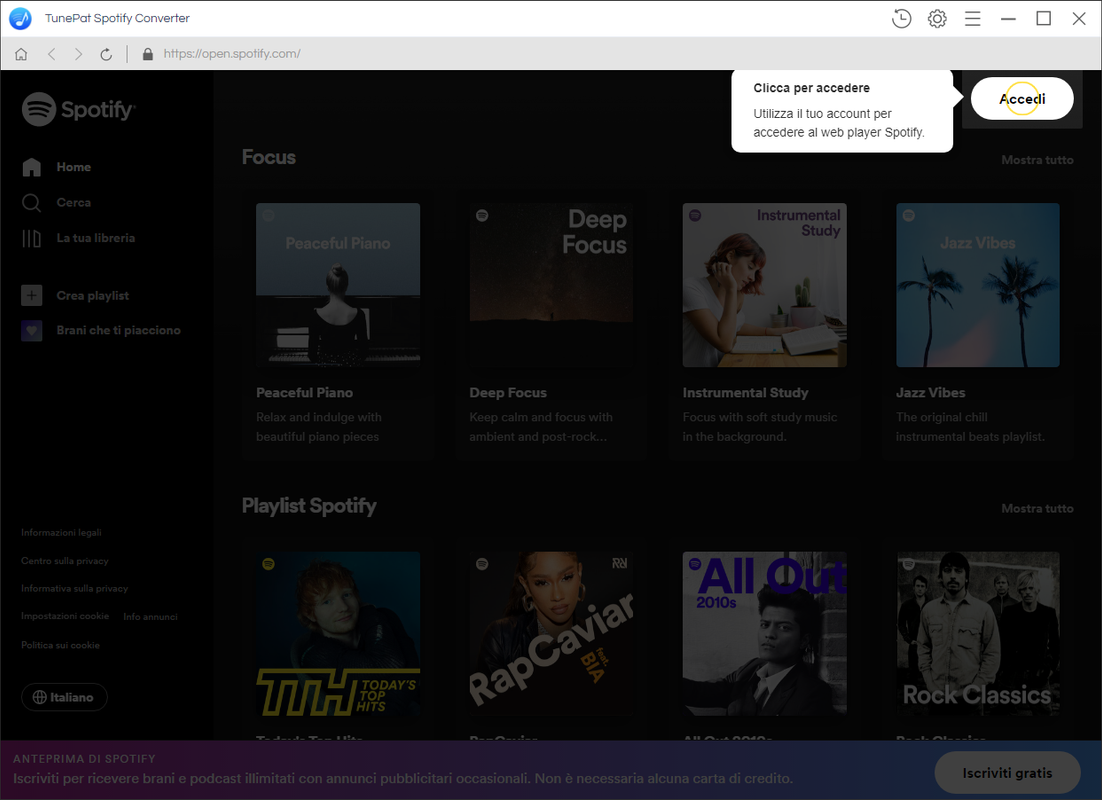Navigate forward with the right arrow
Screen dimensions: 1102x800
(x=78, y=54)
